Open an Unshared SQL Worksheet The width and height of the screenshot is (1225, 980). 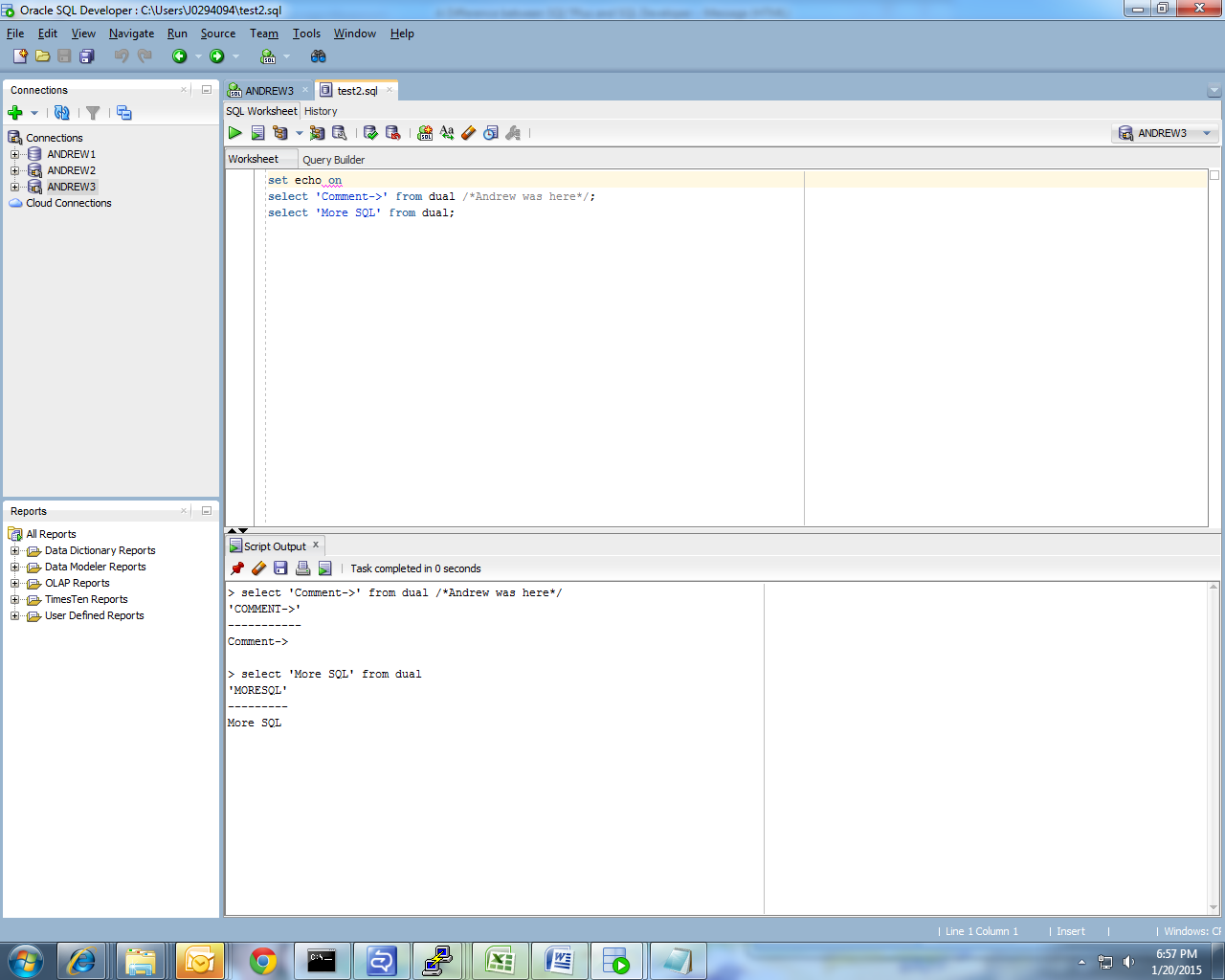[425, 133]
